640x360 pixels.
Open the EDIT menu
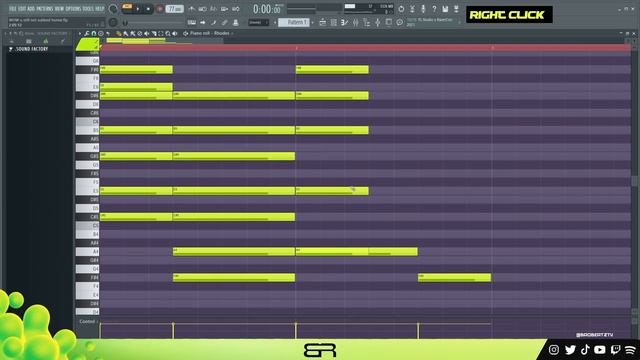[22, 8]
